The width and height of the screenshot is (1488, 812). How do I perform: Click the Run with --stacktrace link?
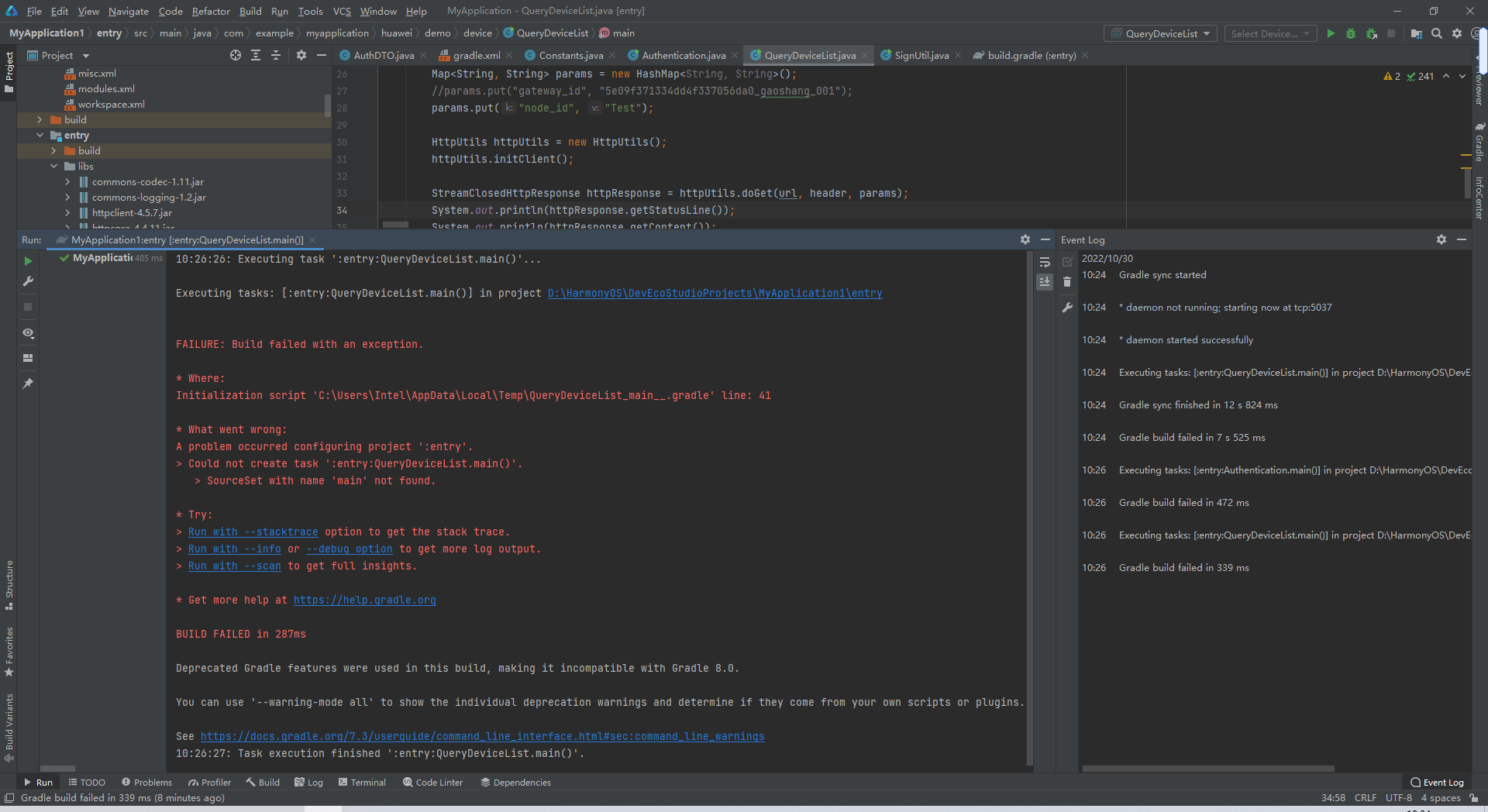tap(253, 532)
